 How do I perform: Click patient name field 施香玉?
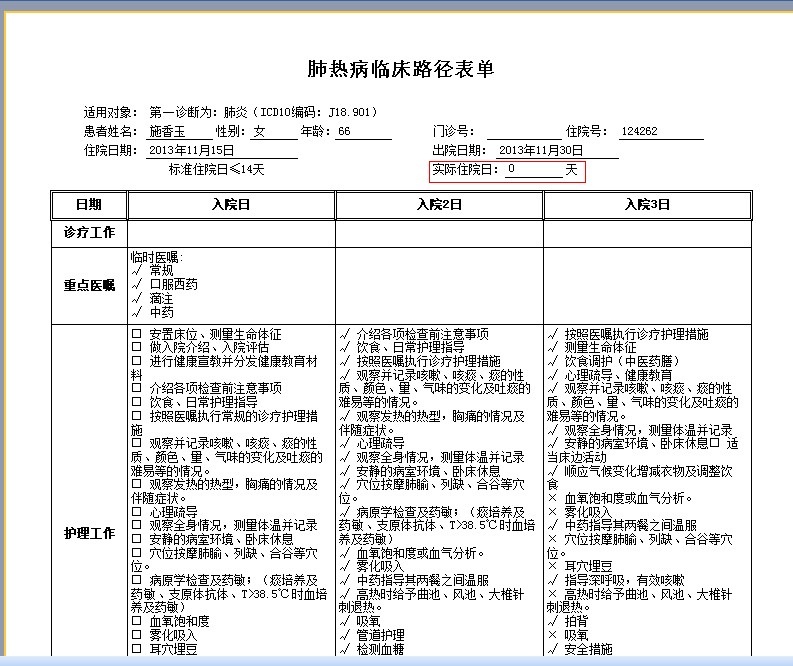pyautogui.click(x=180, y=132)
